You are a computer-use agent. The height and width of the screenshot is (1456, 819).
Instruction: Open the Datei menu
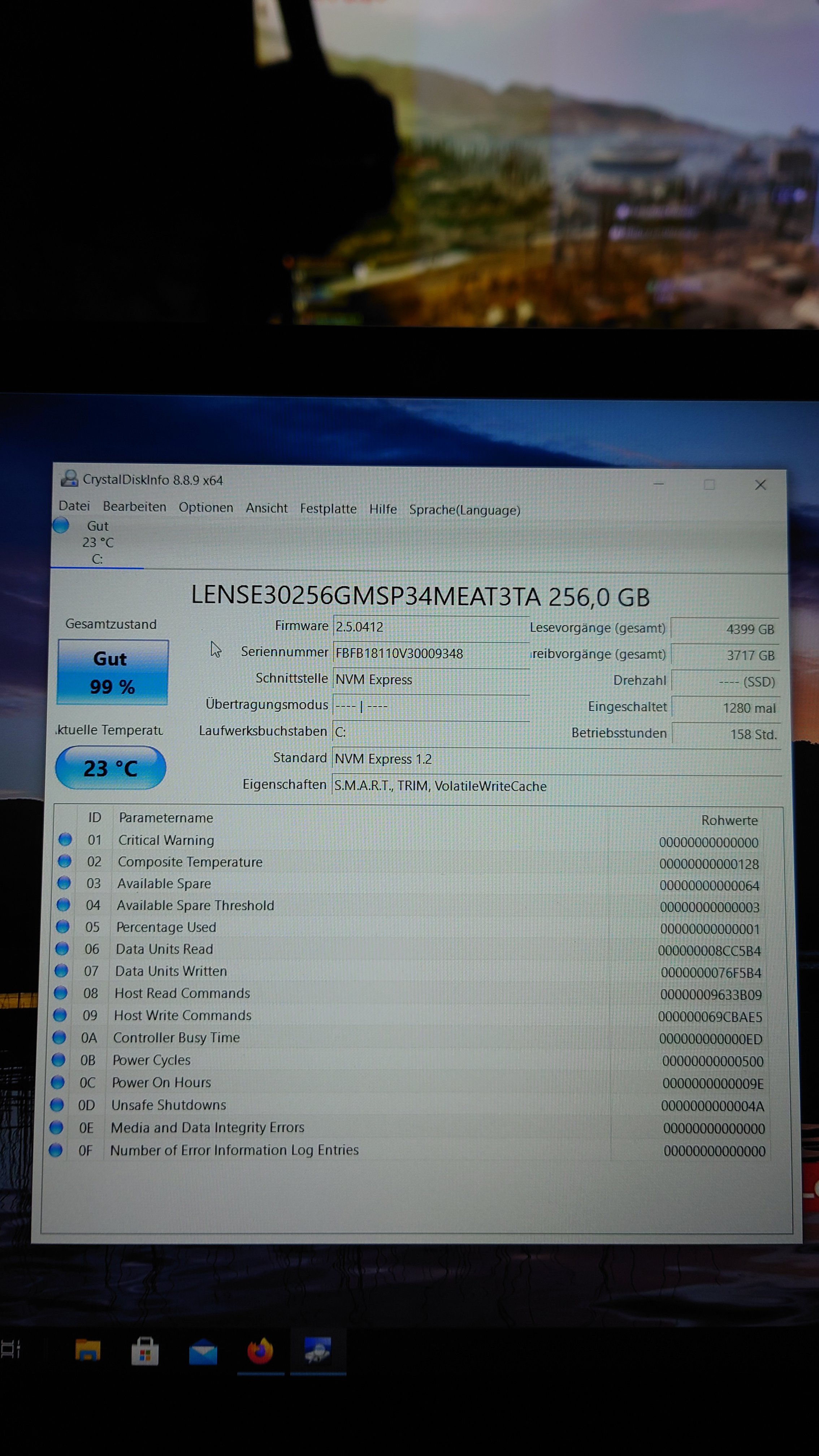(x=74, y=506)
